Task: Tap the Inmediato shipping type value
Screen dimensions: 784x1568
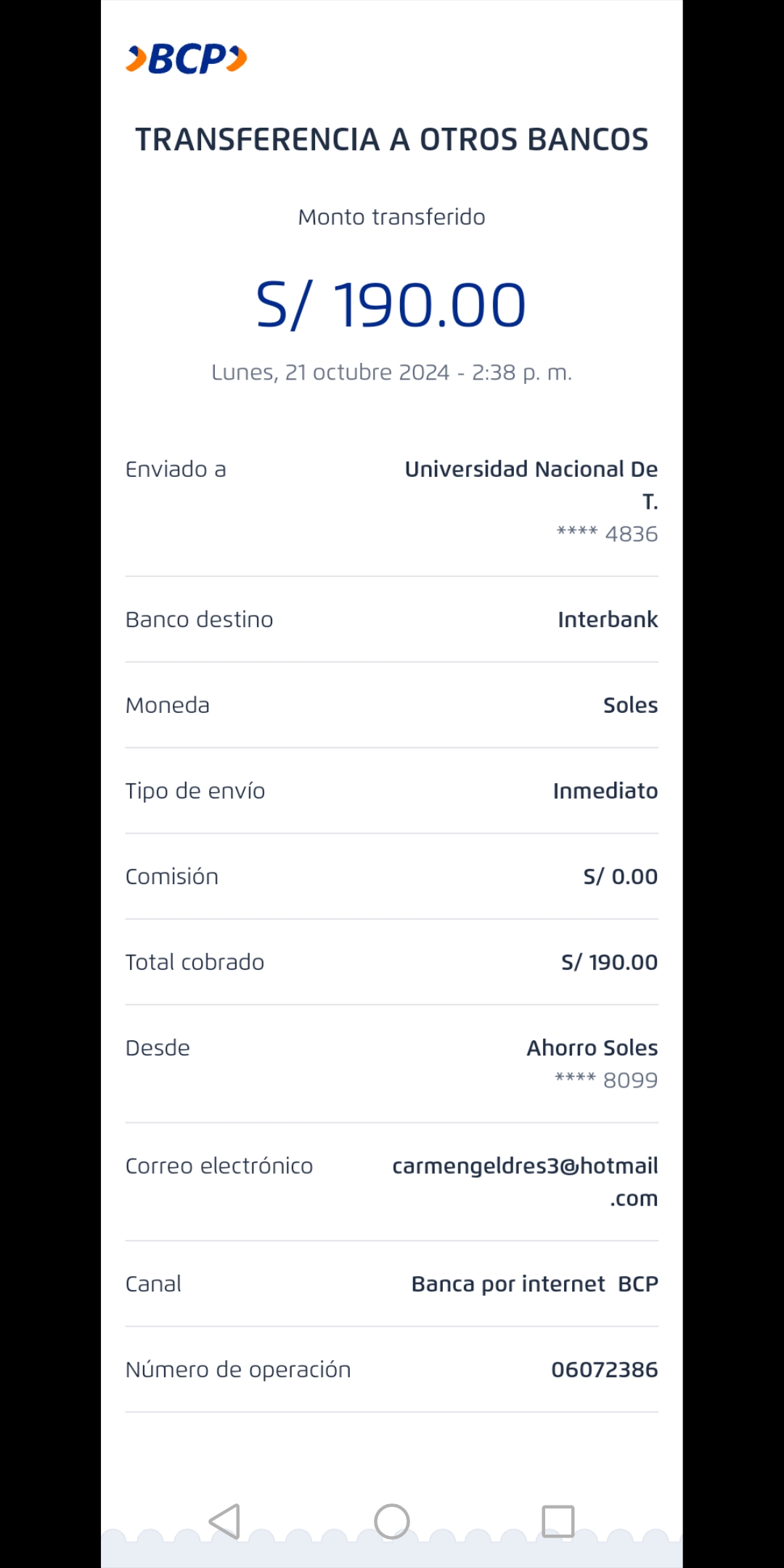Action: 605,791
